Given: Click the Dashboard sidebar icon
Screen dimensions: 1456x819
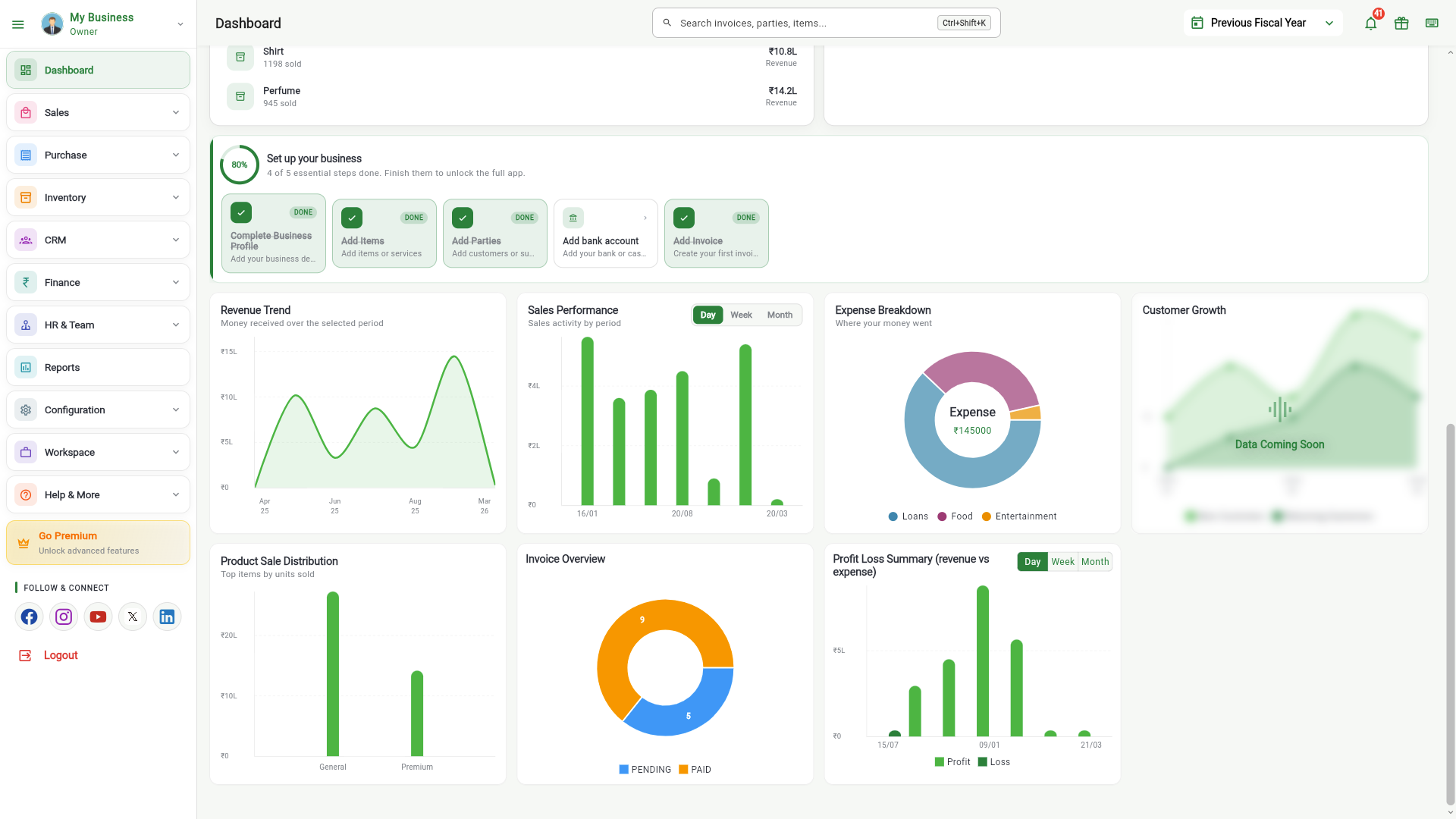Looking at the screenshot, I should [26, 70].
